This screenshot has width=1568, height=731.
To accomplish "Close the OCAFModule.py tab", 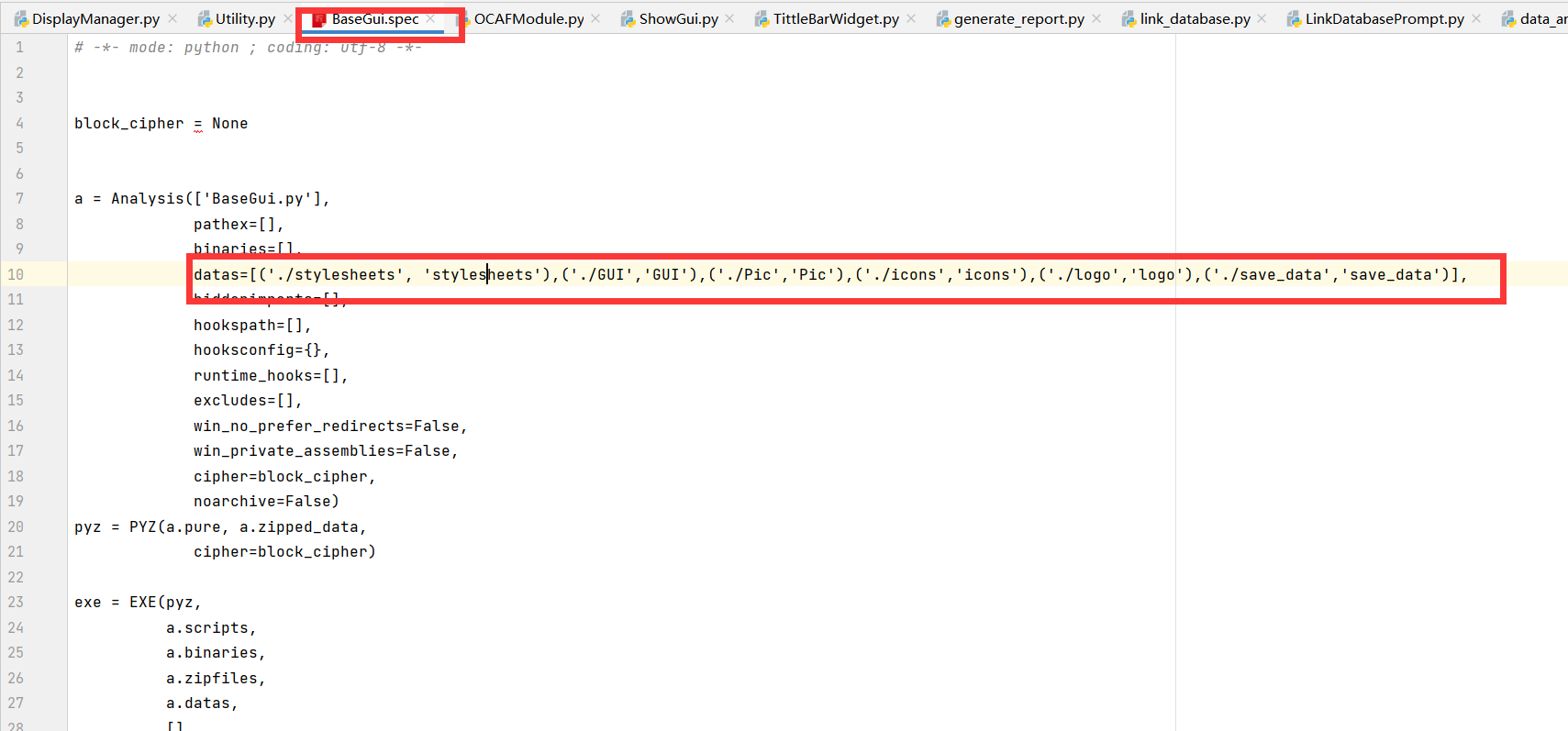I will [x=595, y=18].
